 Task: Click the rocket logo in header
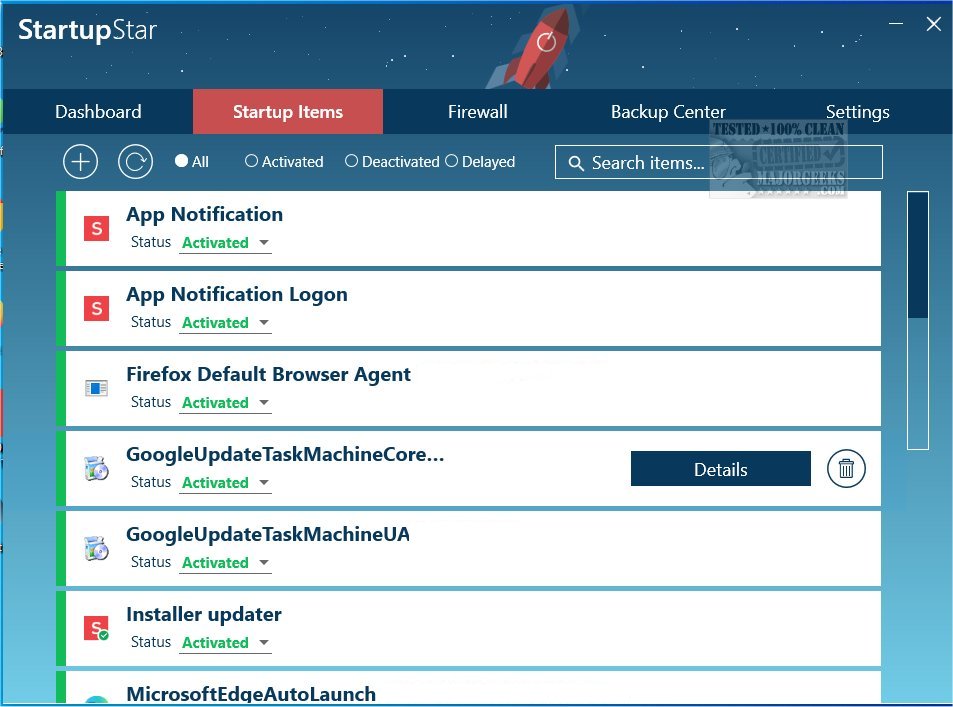point(538,46)
